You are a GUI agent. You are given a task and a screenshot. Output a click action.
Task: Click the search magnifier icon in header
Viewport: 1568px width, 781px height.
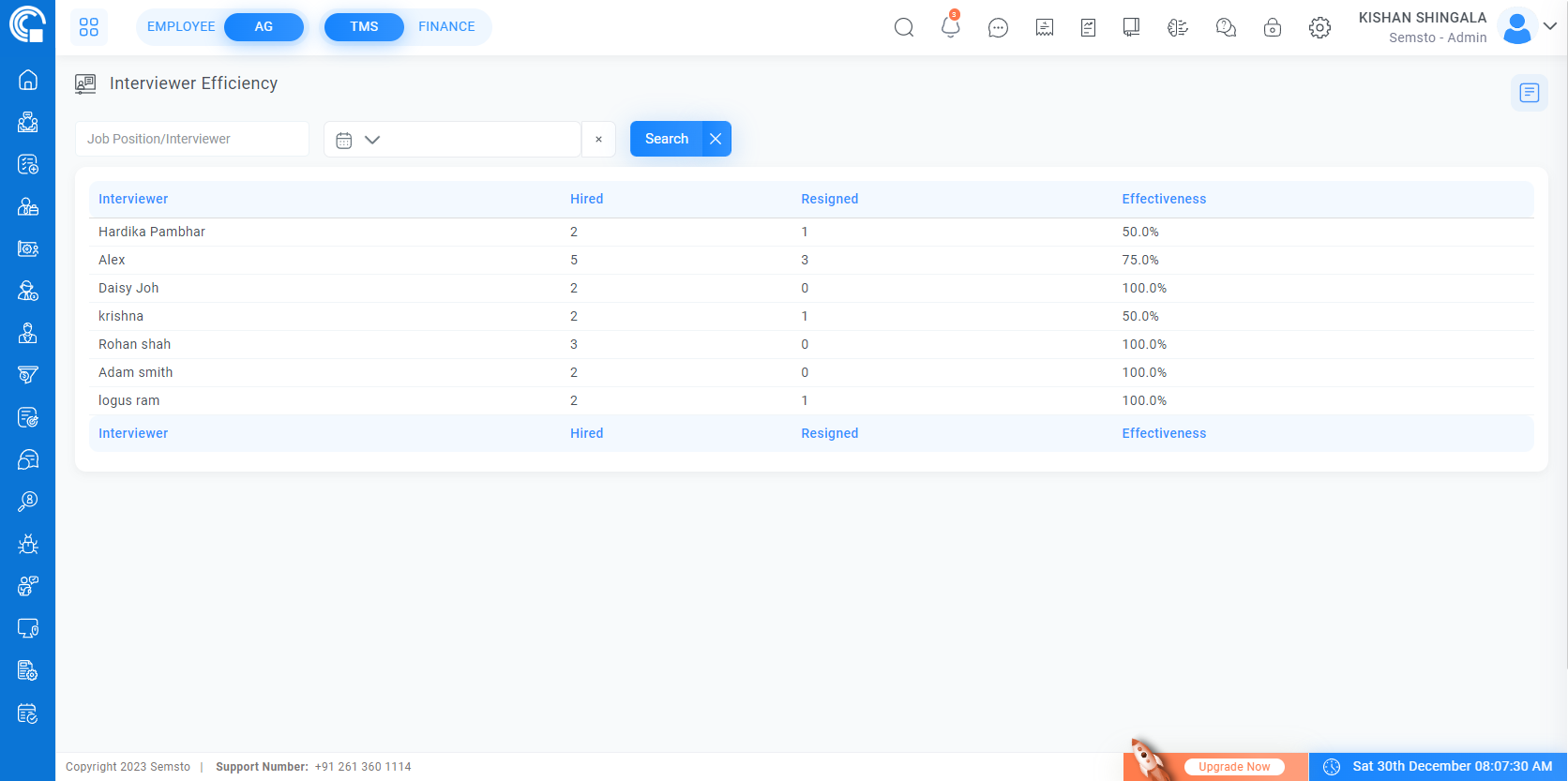point(903,27)
